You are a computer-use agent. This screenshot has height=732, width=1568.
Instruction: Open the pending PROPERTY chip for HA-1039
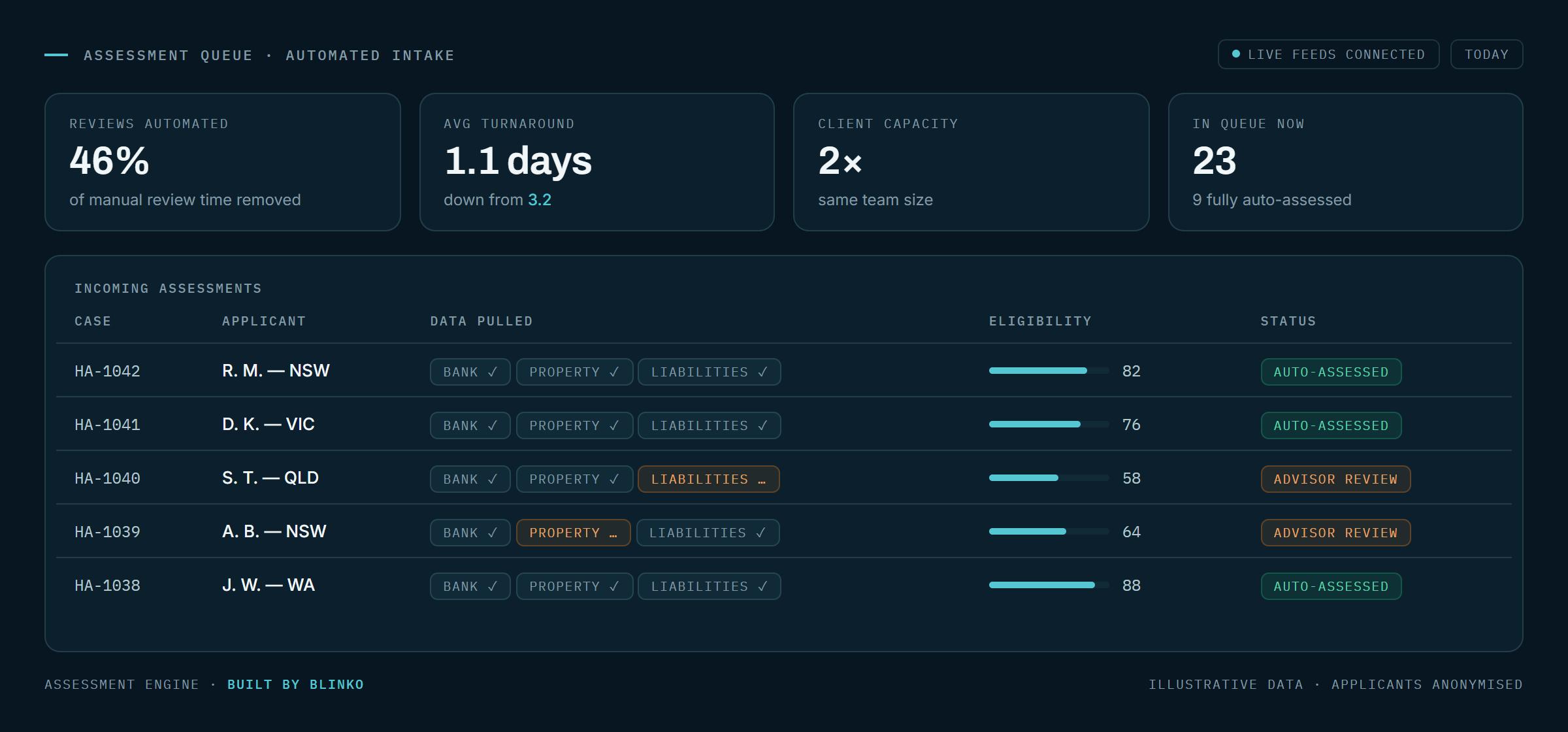tap(573, 533)
